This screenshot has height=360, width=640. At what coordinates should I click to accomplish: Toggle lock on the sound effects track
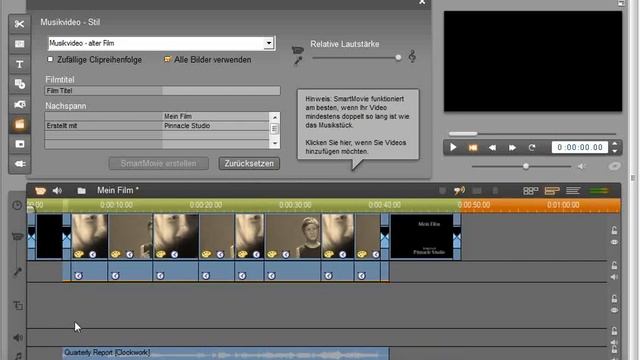(x=614, y=331)
